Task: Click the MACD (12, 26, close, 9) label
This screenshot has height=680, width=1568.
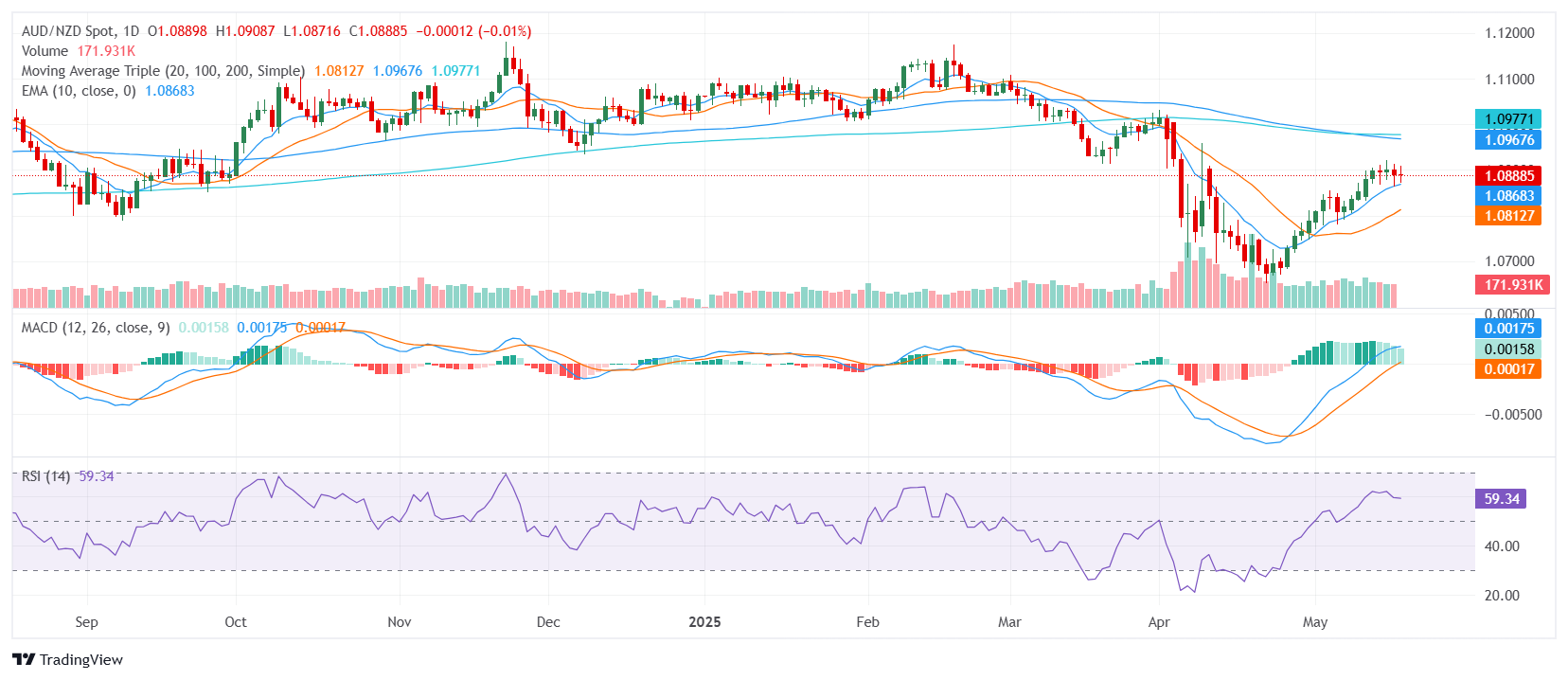Action: click(96, 328)
